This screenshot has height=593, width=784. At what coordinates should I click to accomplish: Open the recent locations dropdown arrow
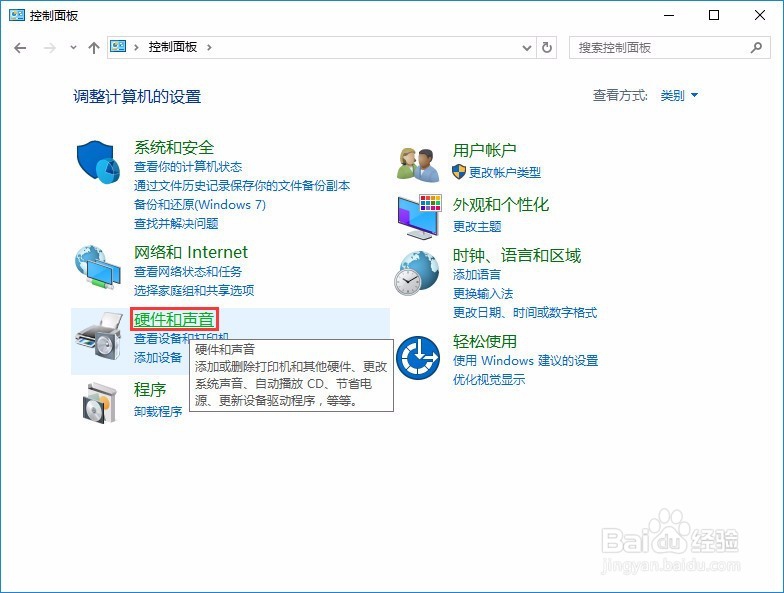coord(74,48)
